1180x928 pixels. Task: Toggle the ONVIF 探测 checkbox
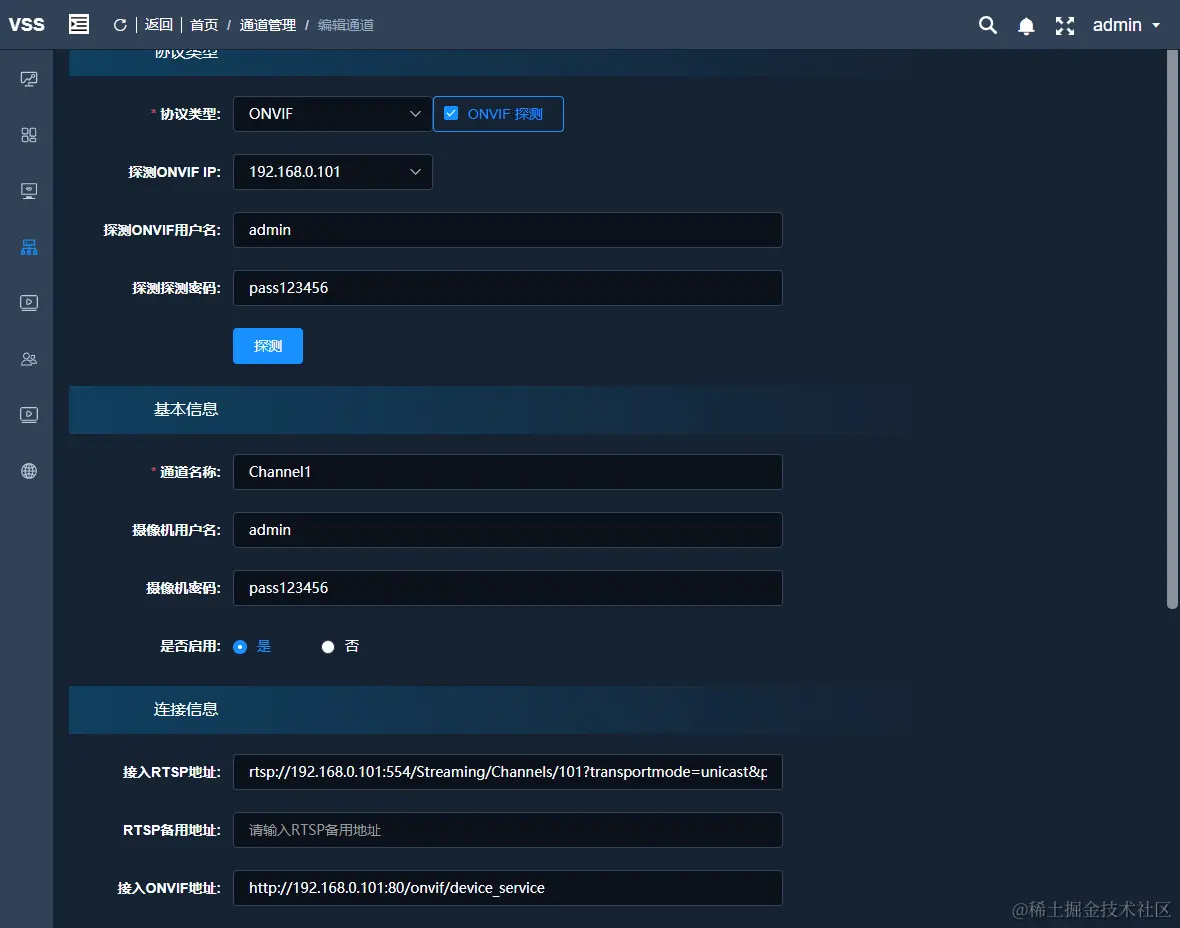pos(451,114)
